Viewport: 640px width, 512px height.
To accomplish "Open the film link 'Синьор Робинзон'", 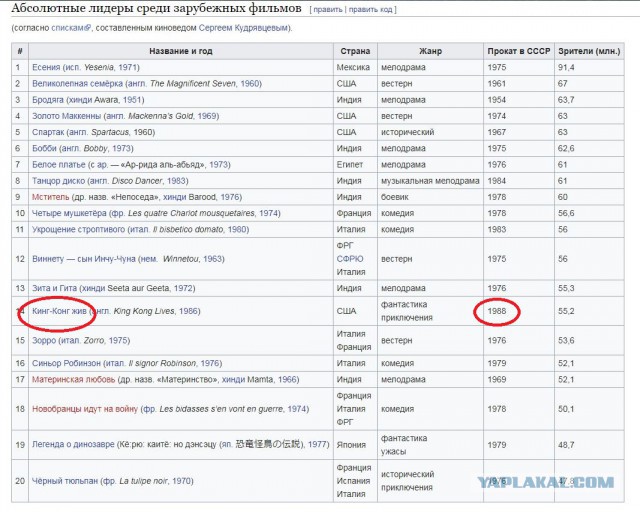I will tap(66, 363).
